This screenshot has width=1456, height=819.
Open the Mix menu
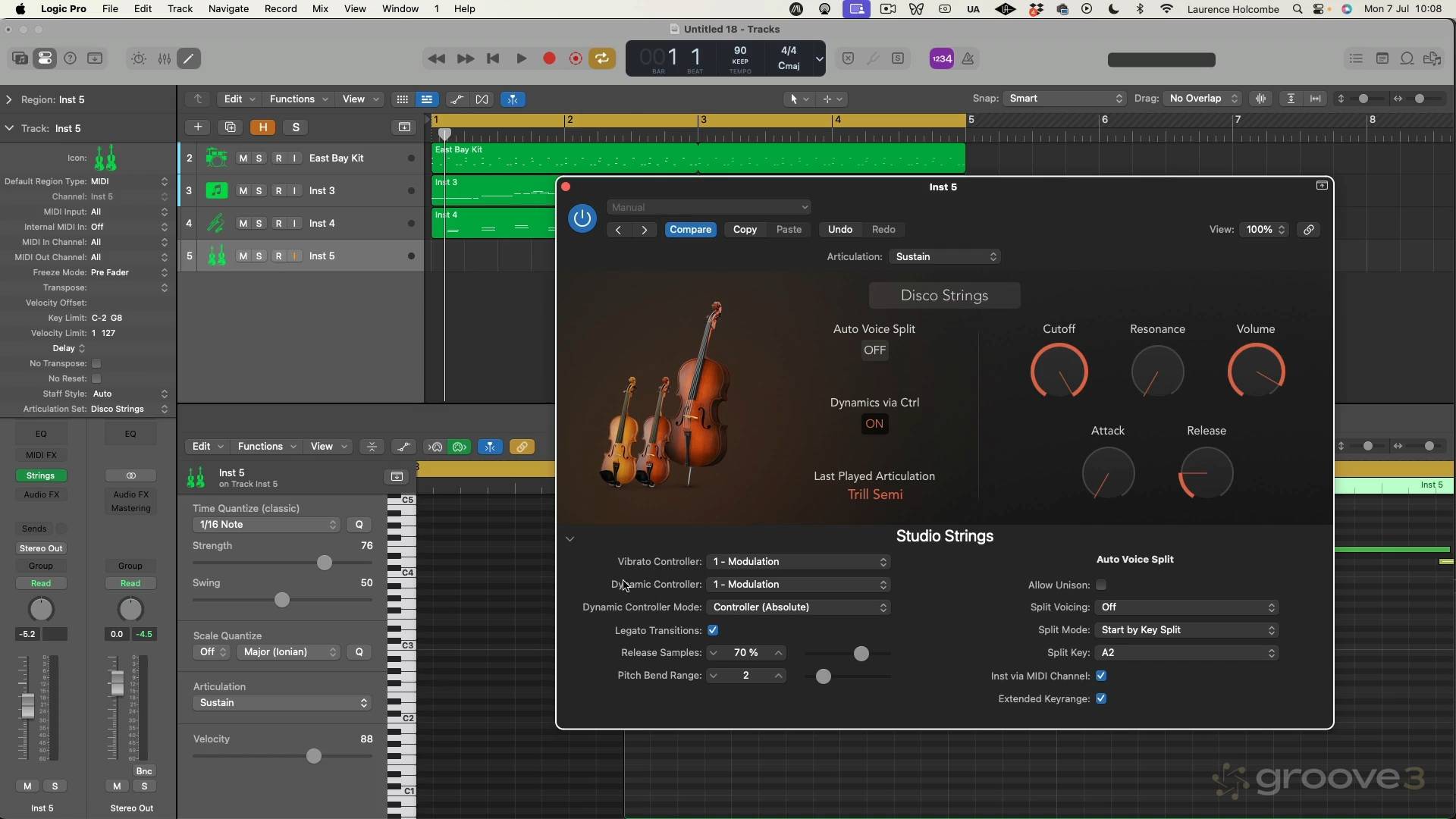[320, 9]
